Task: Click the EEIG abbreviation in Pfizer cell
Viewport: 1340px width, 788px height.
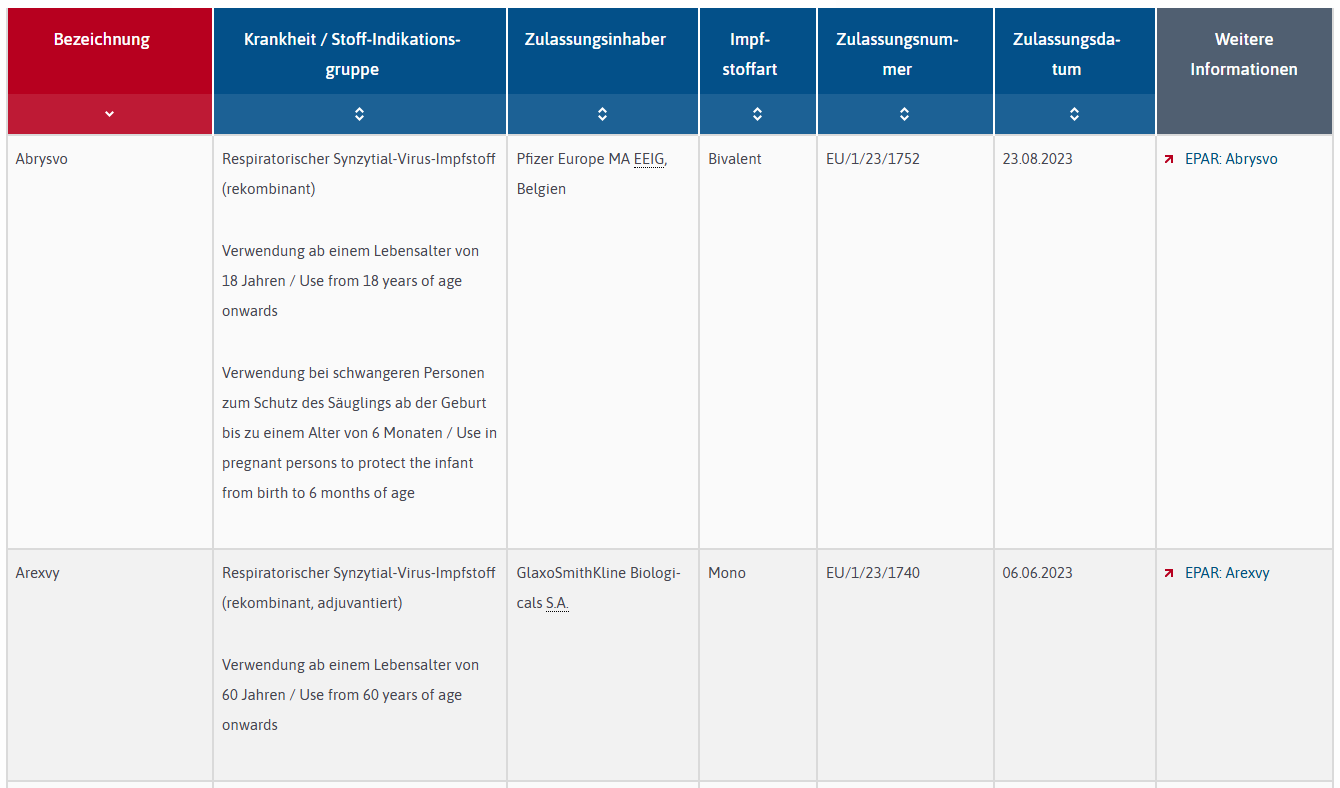Action: pos(649,159)
